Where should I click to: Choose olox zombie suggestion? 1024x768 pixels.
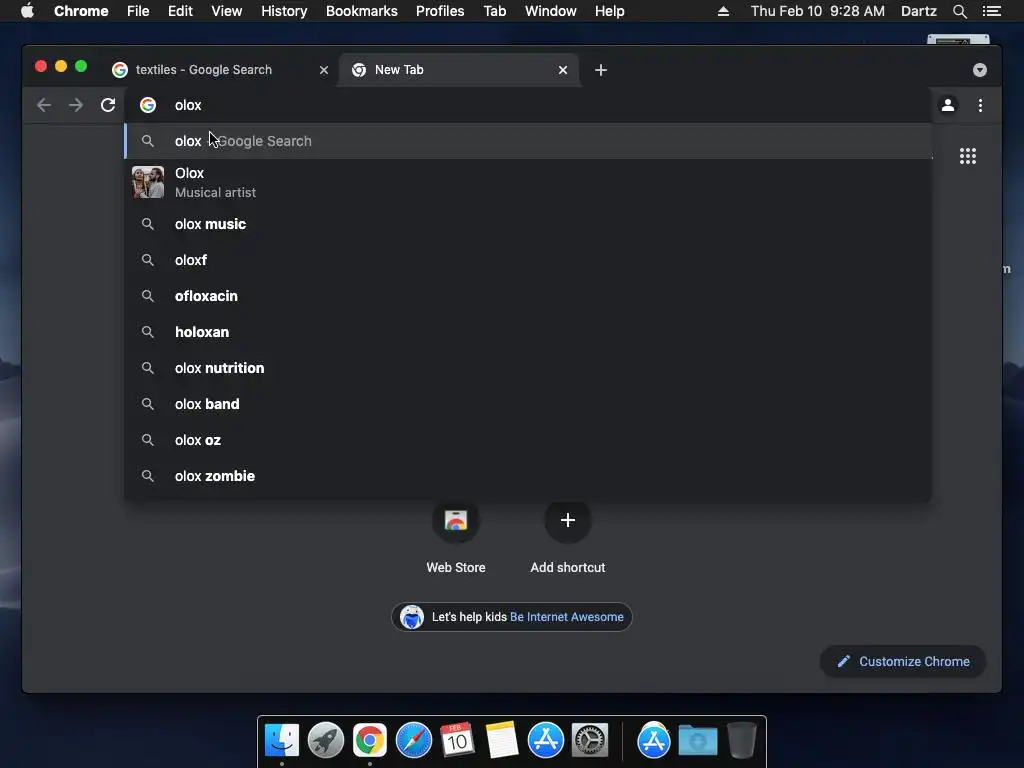click(x=528, y=475)
